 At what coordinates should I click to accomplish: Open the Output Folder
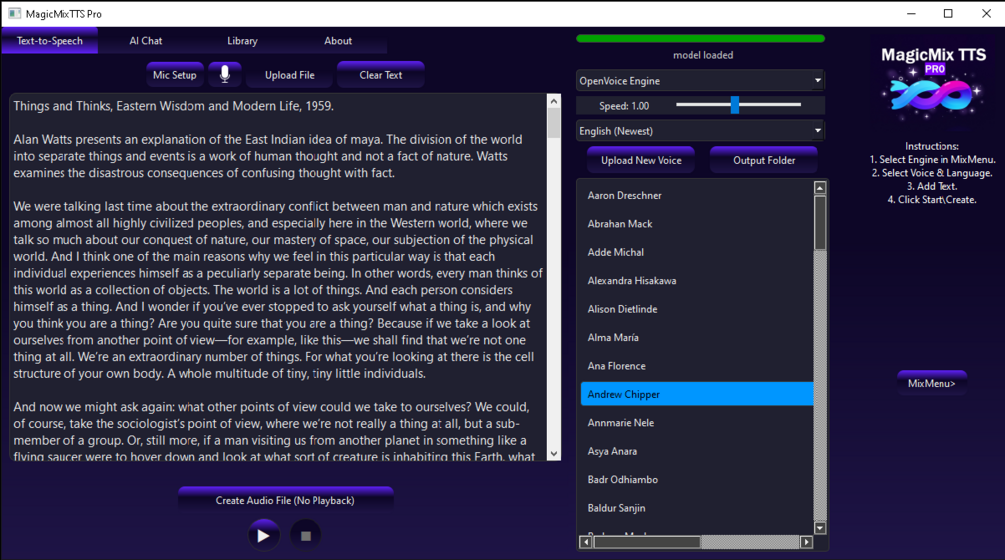[764, 160]
